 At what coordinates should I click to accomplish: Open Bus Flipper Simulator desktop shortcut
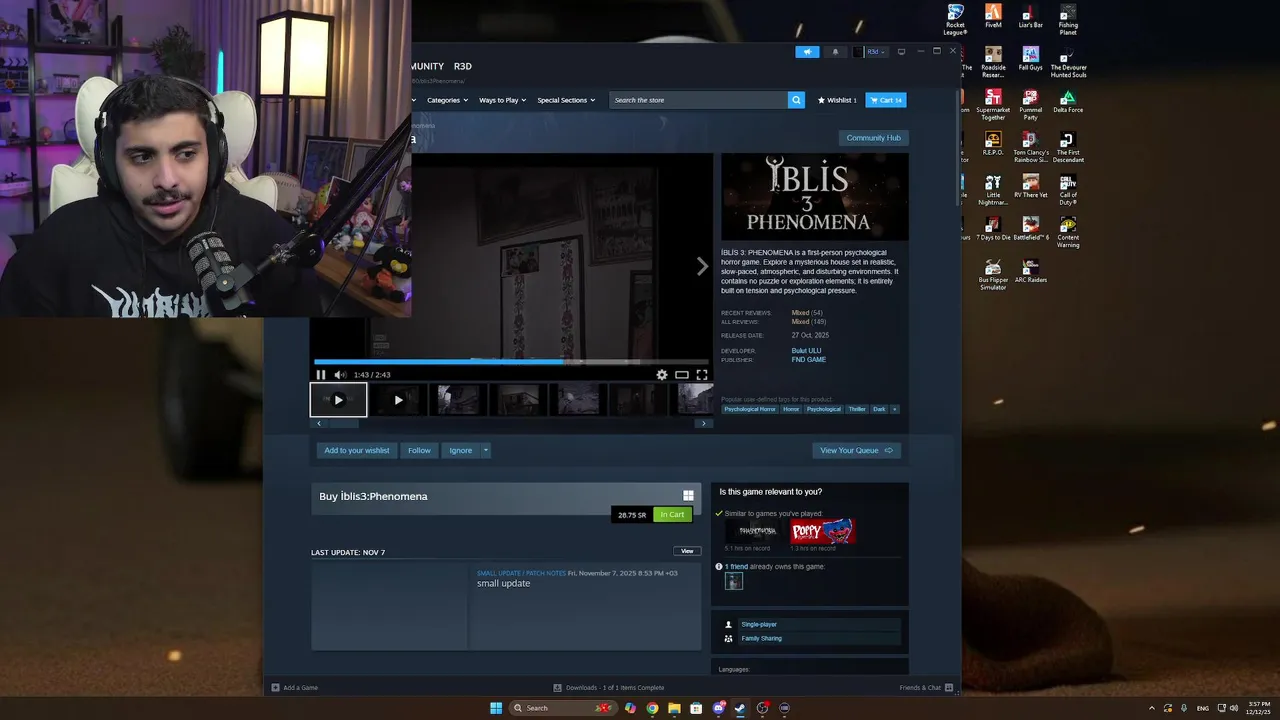pos(993,275)
